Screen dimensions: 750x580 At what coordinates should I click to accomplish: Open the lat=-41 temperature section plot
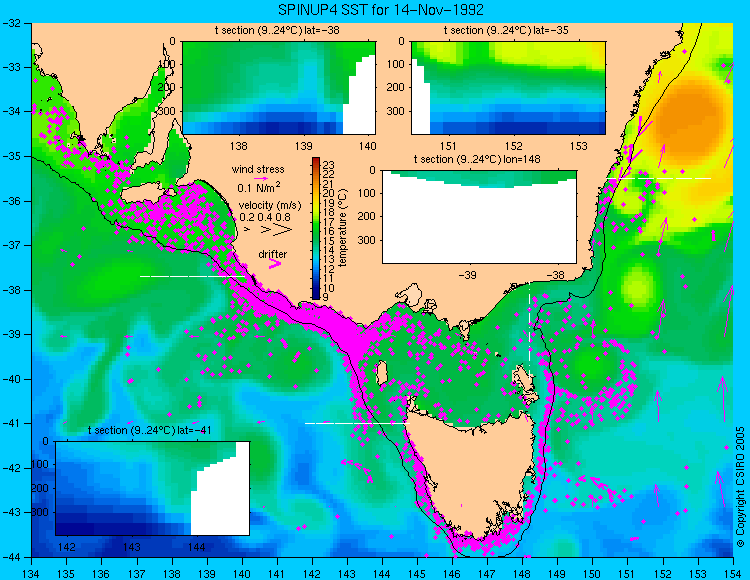153,488
